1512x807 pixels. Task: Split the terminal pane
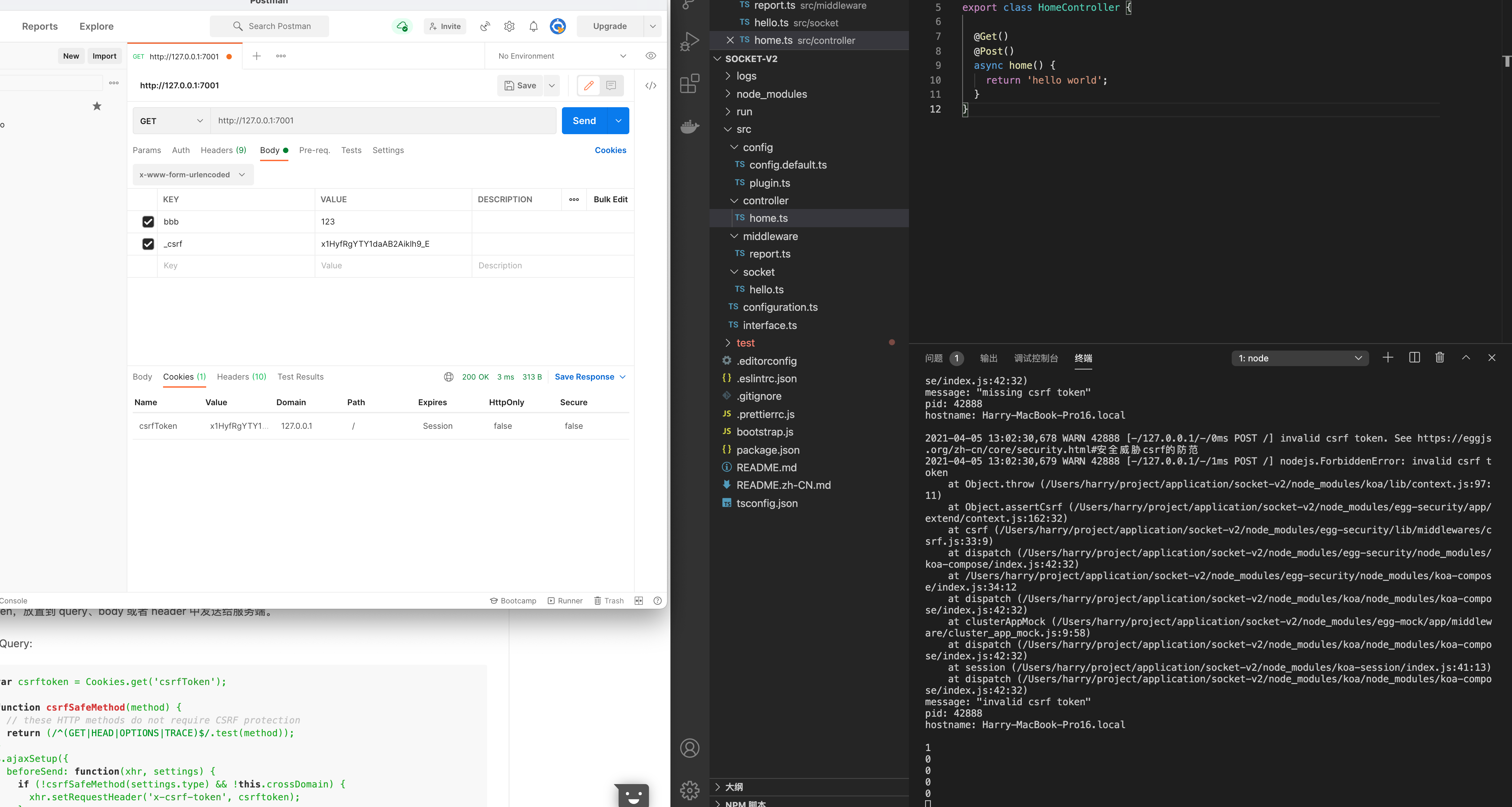[1415, 358]
